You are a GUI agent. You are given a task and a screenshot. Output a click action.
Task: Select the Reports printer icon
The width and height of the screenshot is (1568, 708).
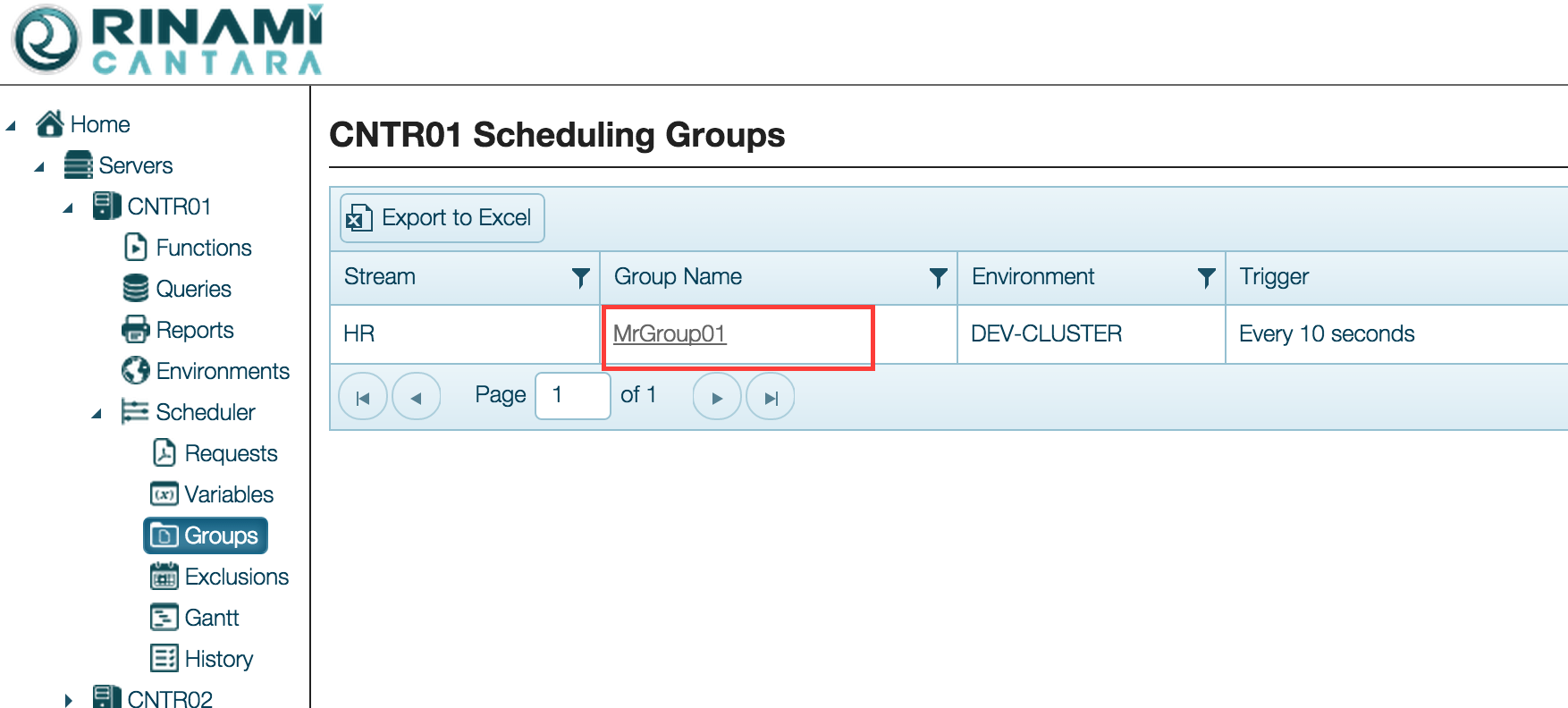click(135, 330)
